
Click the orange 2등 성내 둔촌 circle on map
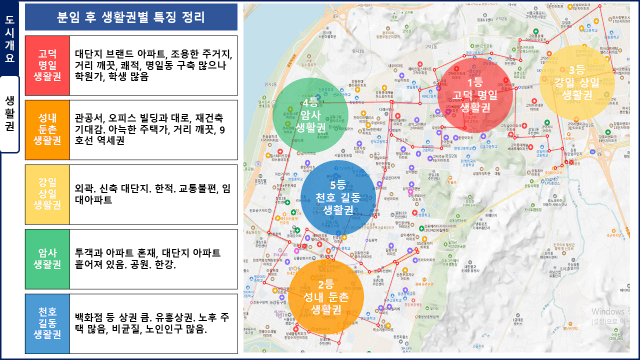(x=326, y=297)
